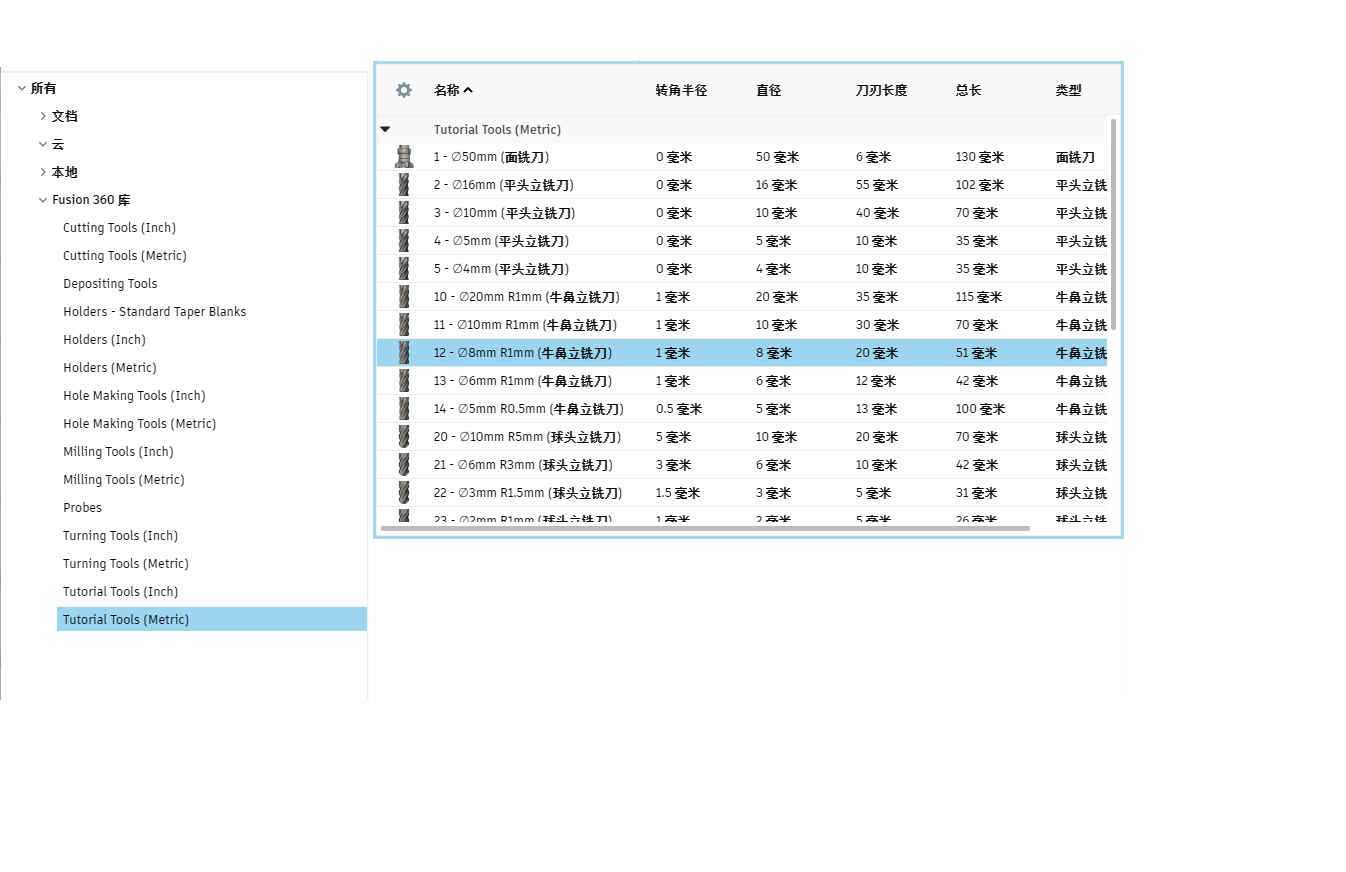Open Turning Tools (Inch) library
1346x872 pixels.
tap(120, 536)
